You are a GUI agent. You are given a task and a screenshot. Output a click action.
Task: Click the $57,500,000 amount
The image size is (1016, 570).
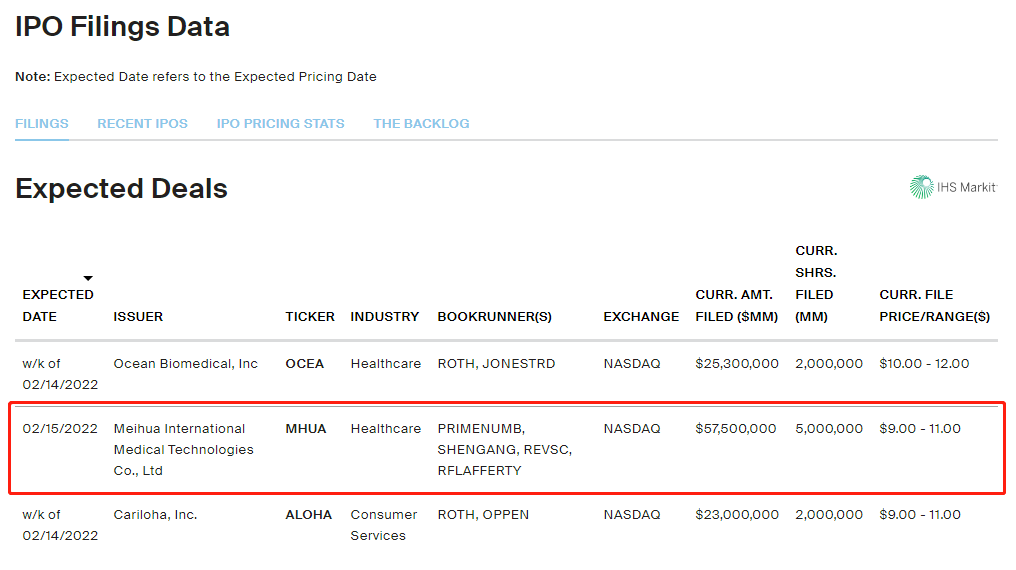click(735, 429)
